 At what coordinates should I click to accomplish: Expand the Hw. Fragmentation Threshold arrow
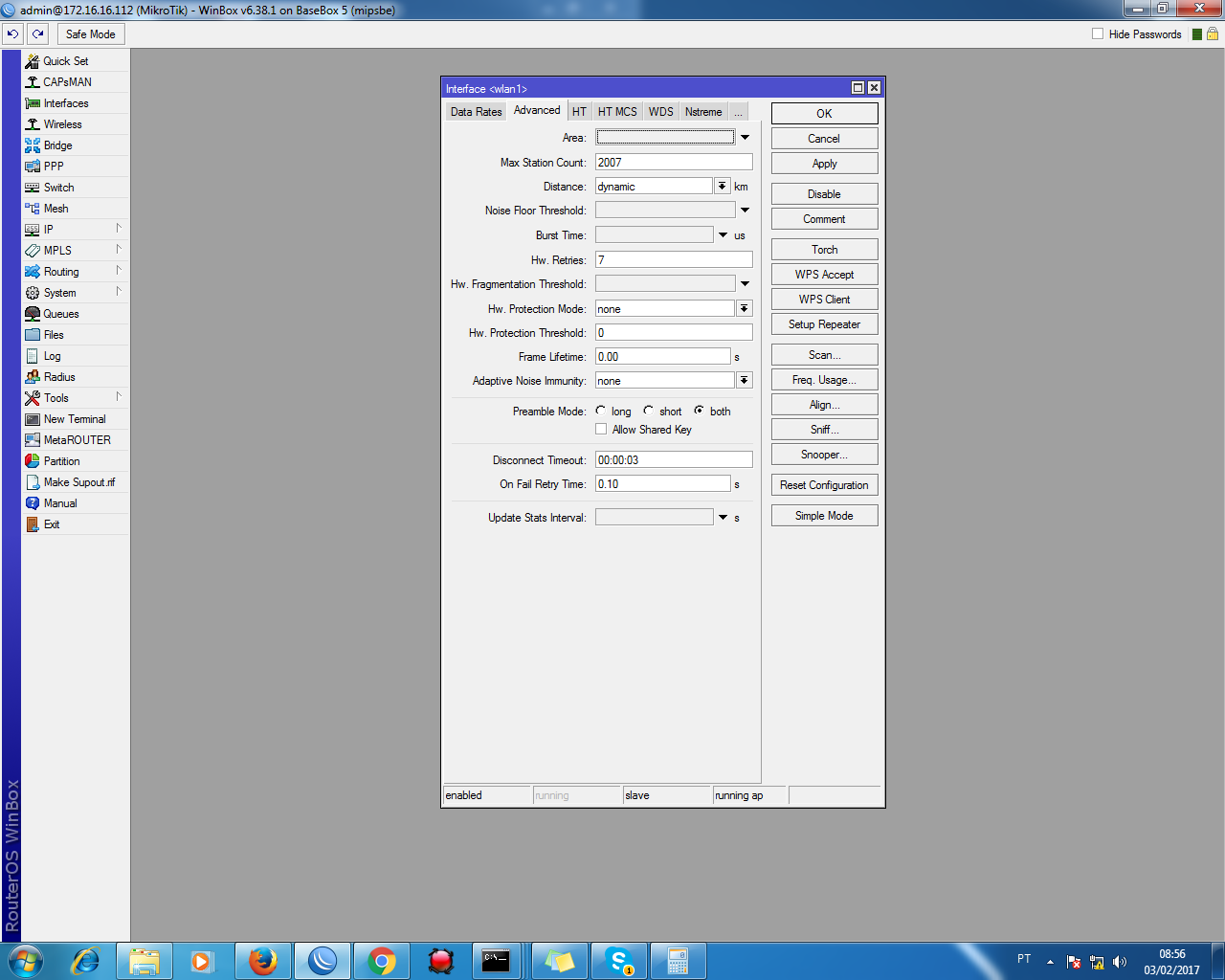click(x=745, y=284)
